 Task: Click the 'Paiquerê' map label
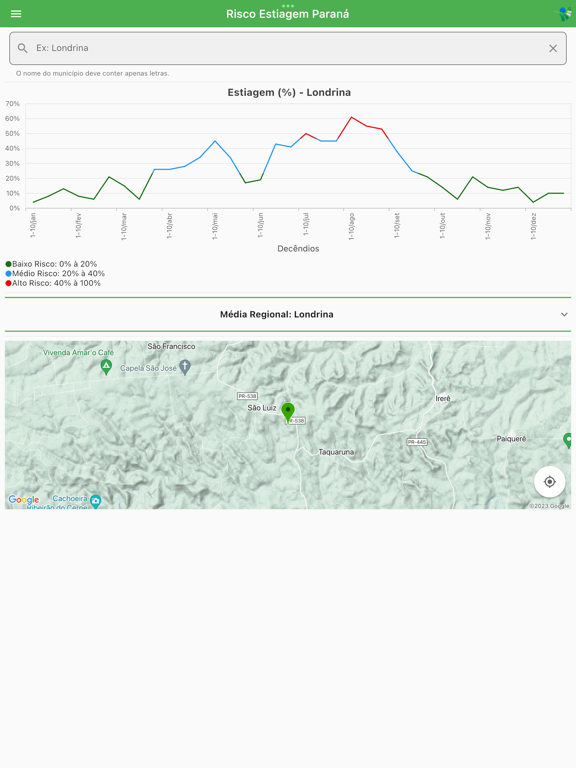[511, 439]
